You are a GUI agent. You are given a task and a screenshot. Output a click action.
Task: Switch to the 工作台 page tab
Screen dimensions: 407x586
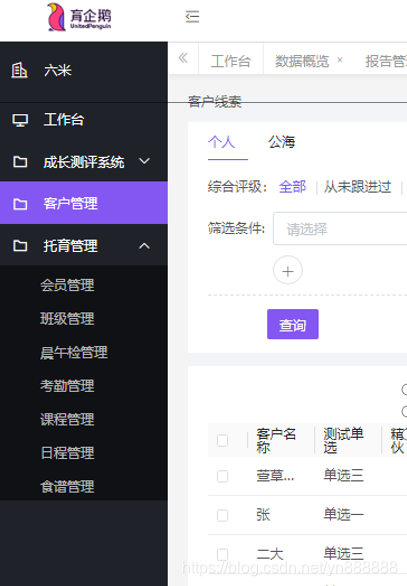pos(231,61)
